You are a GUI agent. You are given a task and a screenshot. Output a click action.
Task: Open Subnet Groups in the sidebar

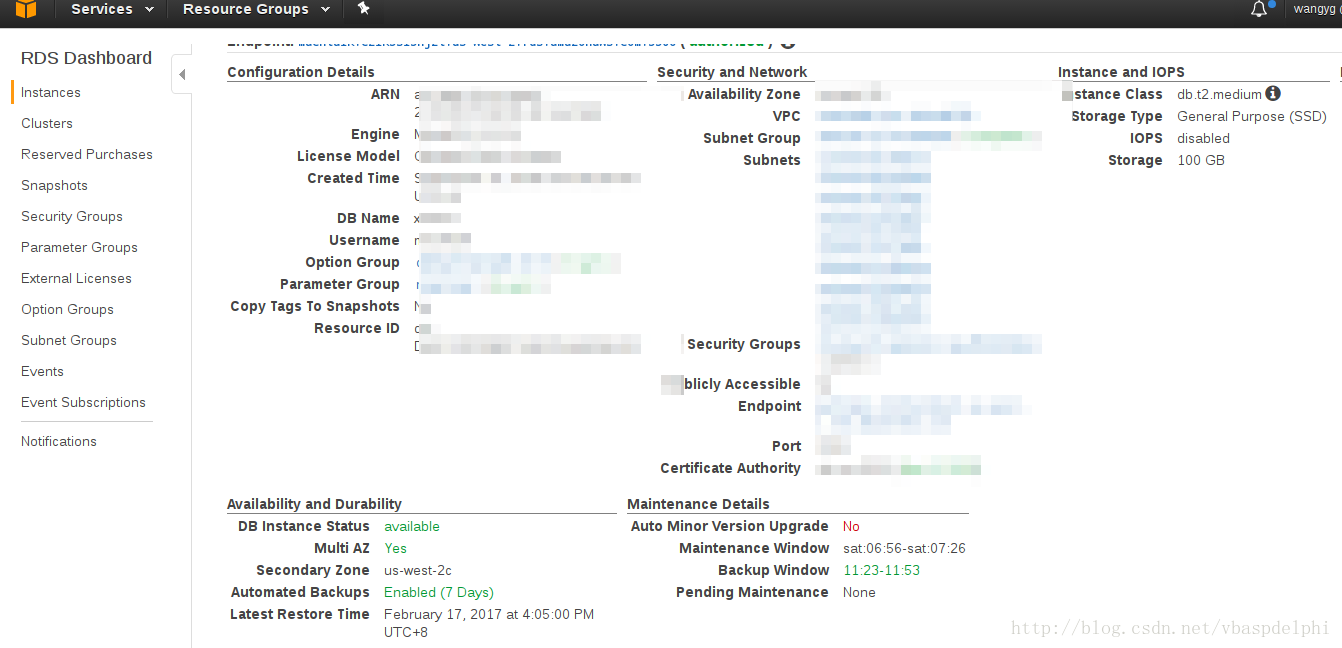coord(69,340)
